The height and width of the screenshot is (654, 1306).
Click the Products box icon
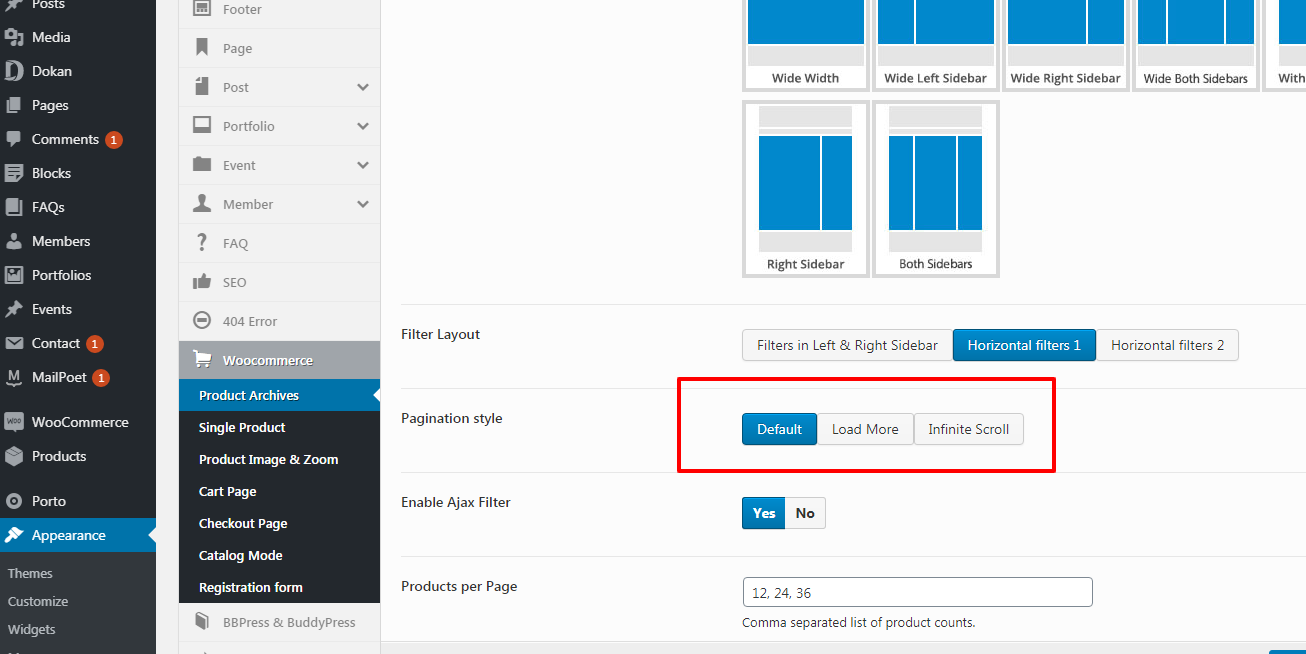[x=14, y=456]
